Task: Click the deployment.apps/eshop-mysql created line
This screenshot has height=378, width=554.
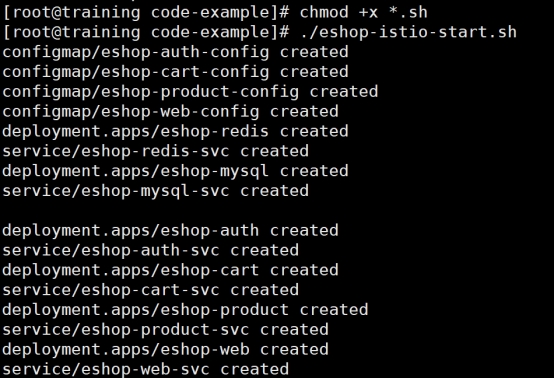Action: click(x=176, y=171)
